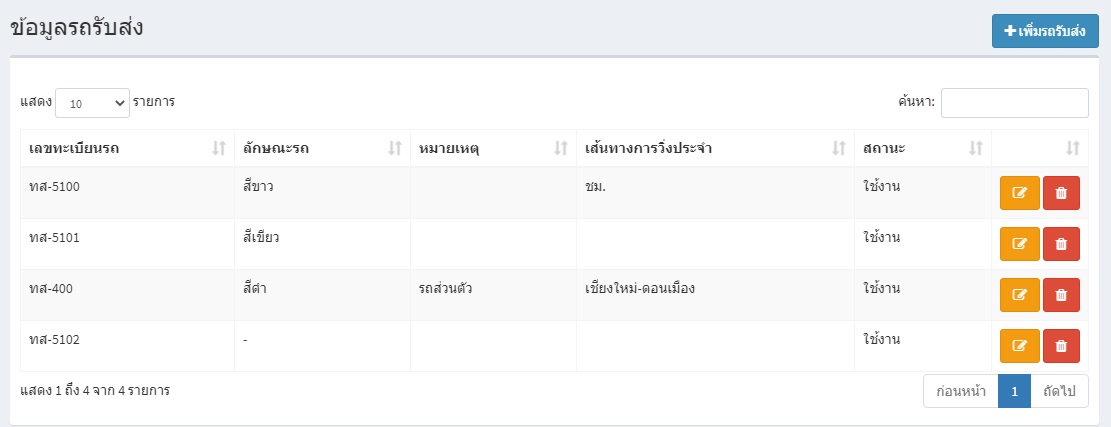Edit the ทส-5100 row

pyautogui.click(x=1020, y=193)
